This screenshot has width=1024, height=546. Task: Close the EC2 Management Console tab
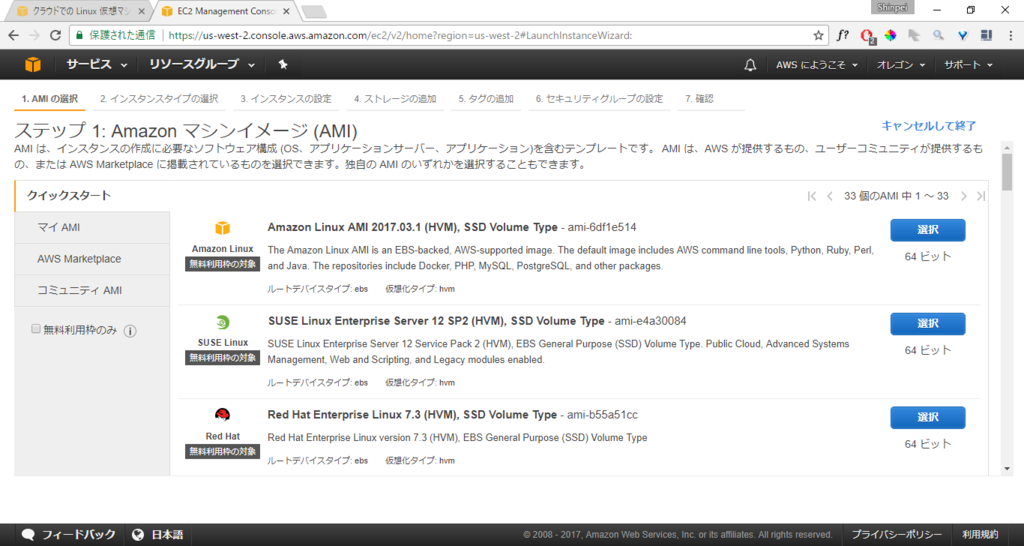click(286, 11)
